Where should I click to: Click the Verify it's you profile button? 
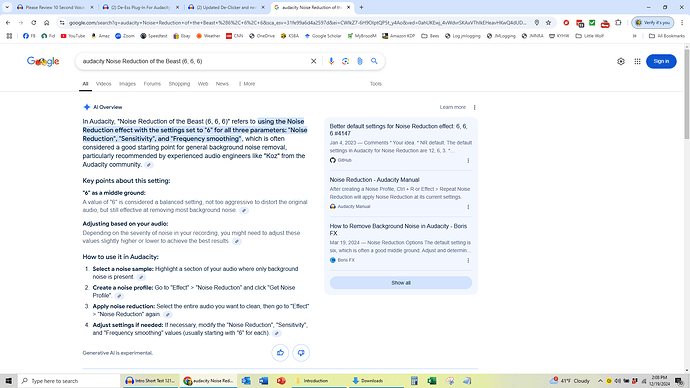pyautogui.click(x=653, y=22)
